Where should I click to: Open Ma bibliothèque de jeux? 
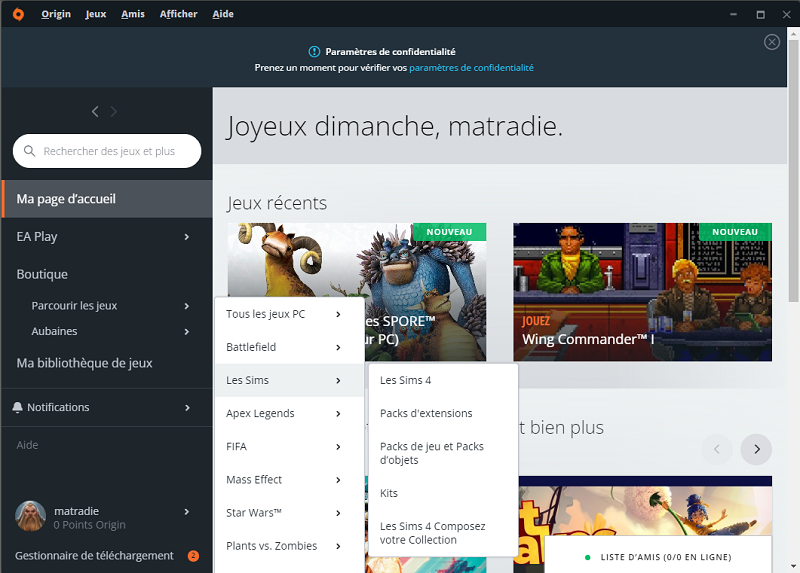[84, 363]
